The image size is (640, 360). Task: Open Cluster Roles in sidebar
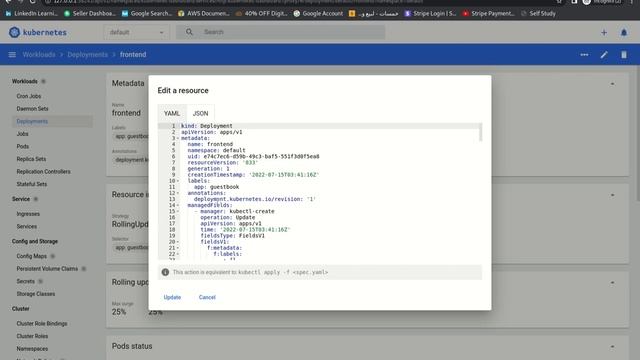click(x=32, y=336)
